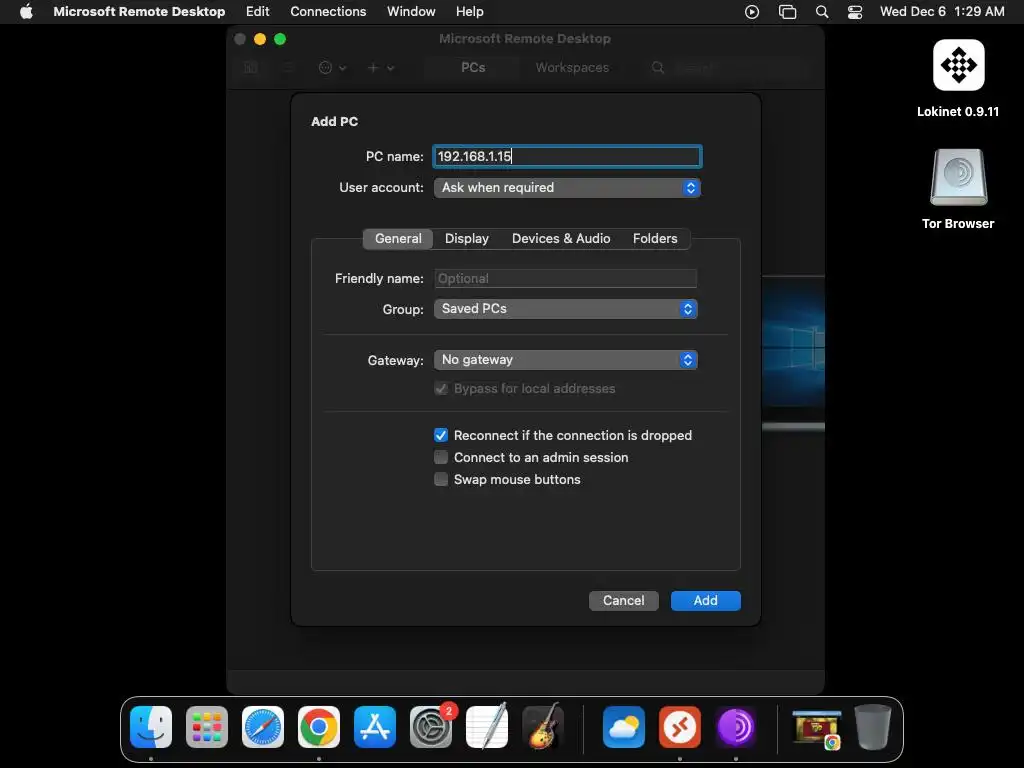Viewport: 1024px width, 768px height.
Task: Open the Gateway dropdown showing No gateway
Action: click(566, 360)
